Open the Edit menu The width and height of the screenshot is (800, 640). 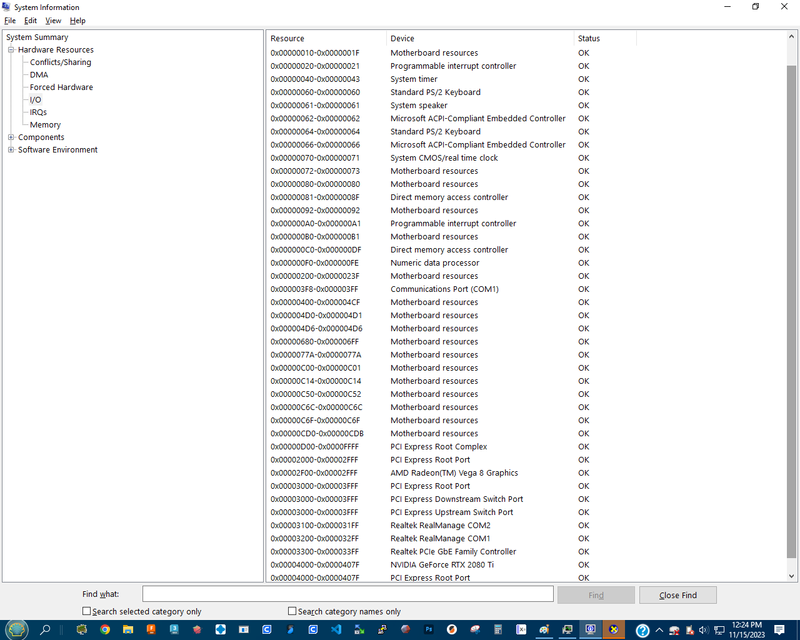[x=31, y=20]
